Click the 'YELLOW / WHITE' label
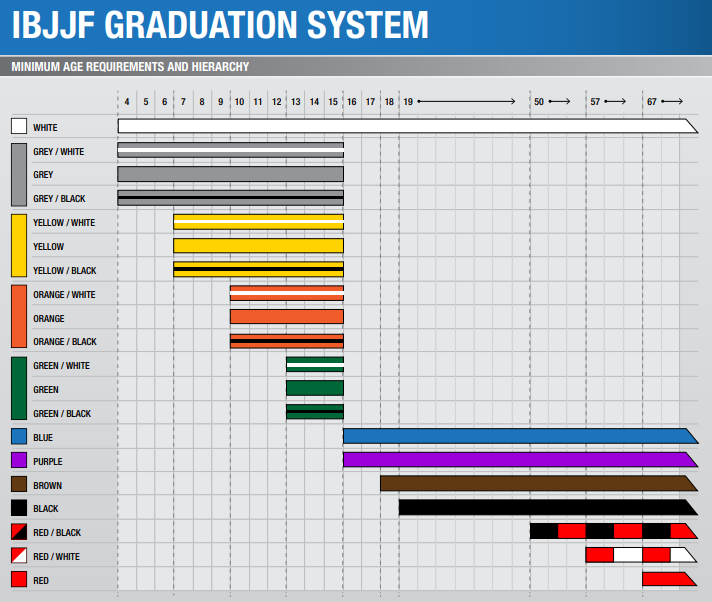712x602 pixels. coord(64,223)
